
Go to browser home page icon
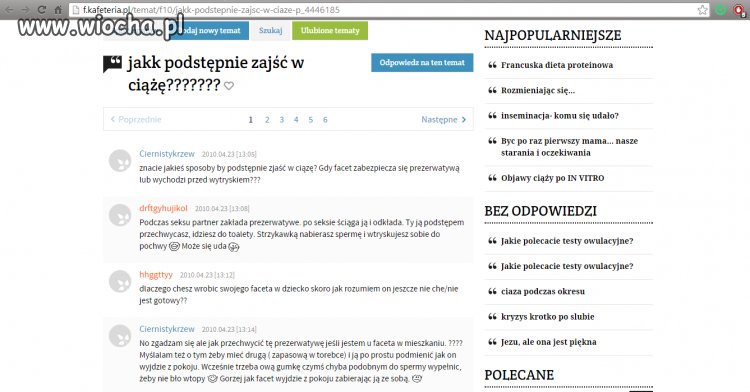point(58,10)
